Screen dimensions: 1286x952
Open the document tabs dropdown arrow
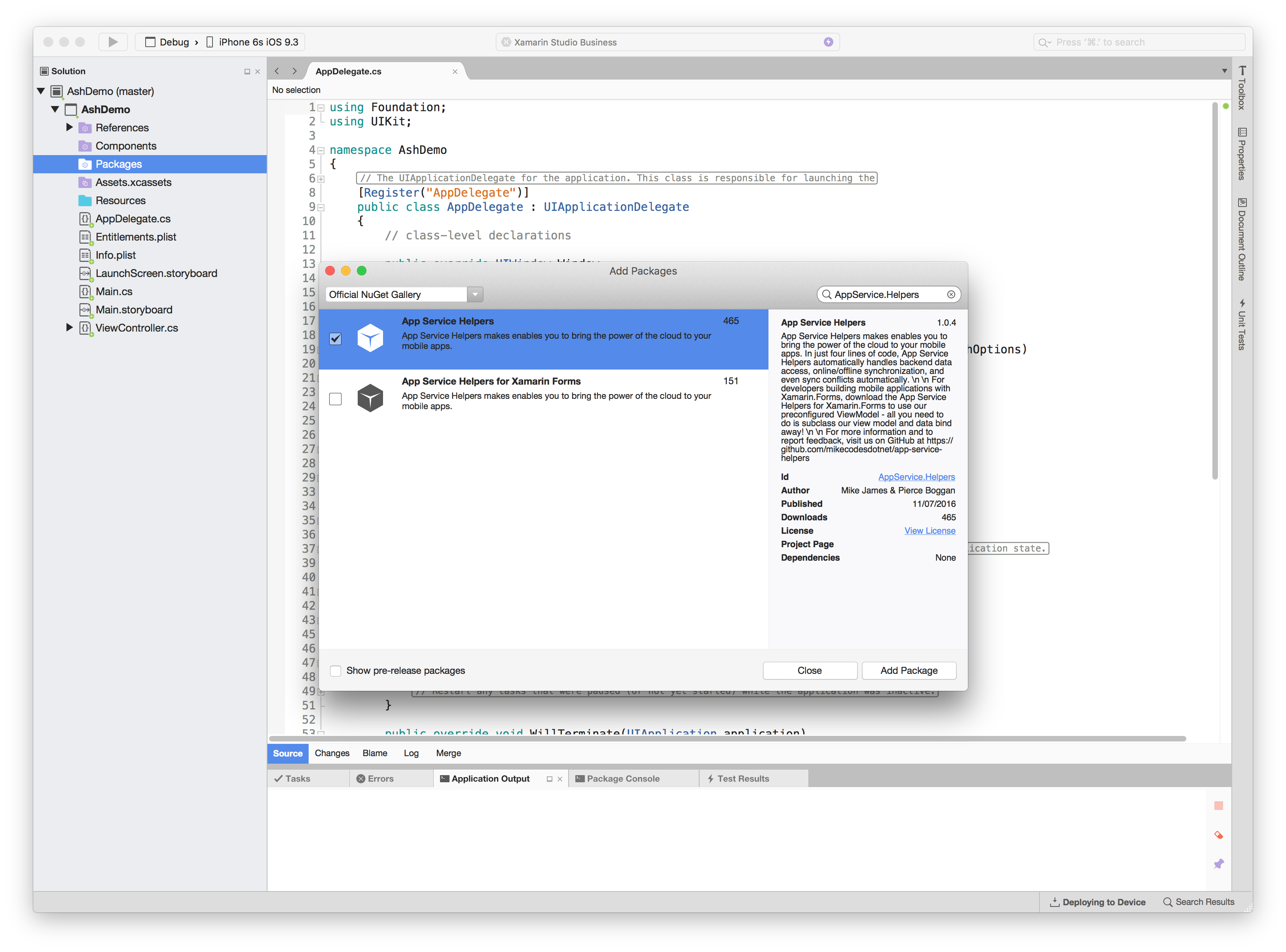click(1224, 71)
